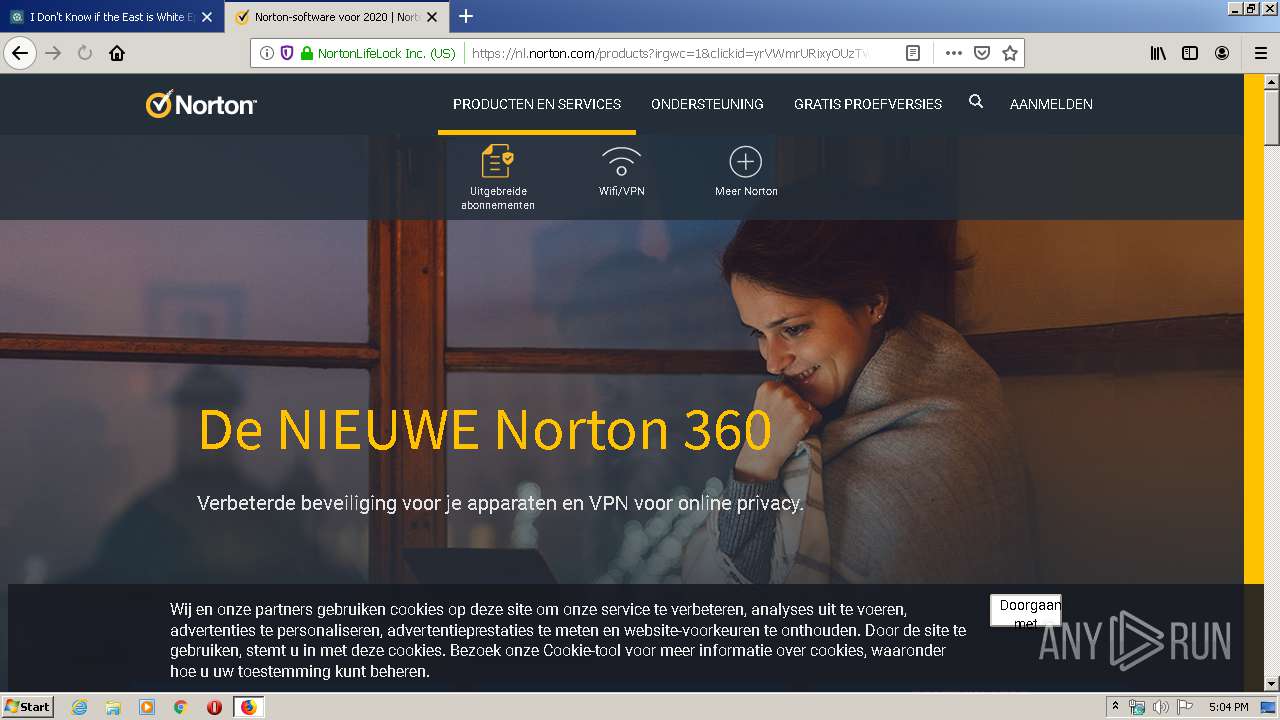Open Firefox account icon
1280x720 pixels.
coord(1222,53)
